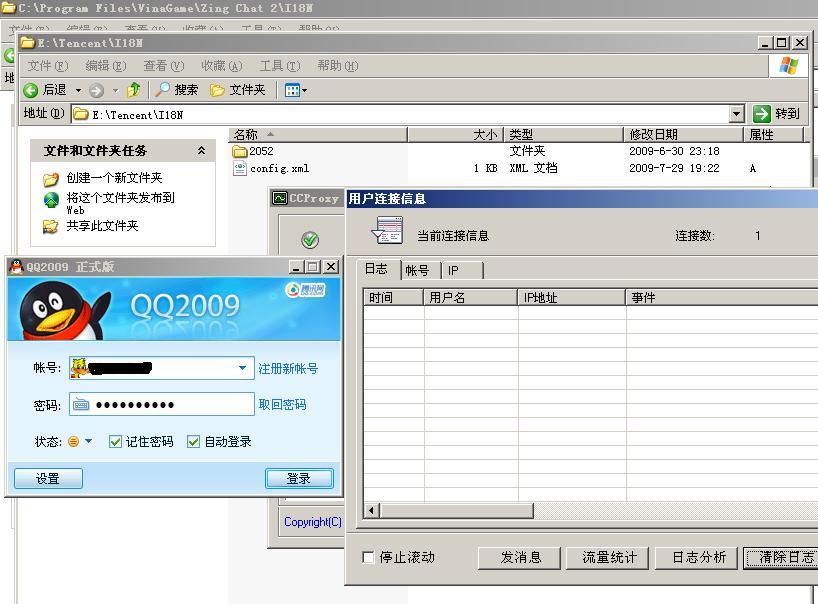This screenshot has width=818, height=604.
Task: Click the folder icon in the address bar
Action: (80, 114)
